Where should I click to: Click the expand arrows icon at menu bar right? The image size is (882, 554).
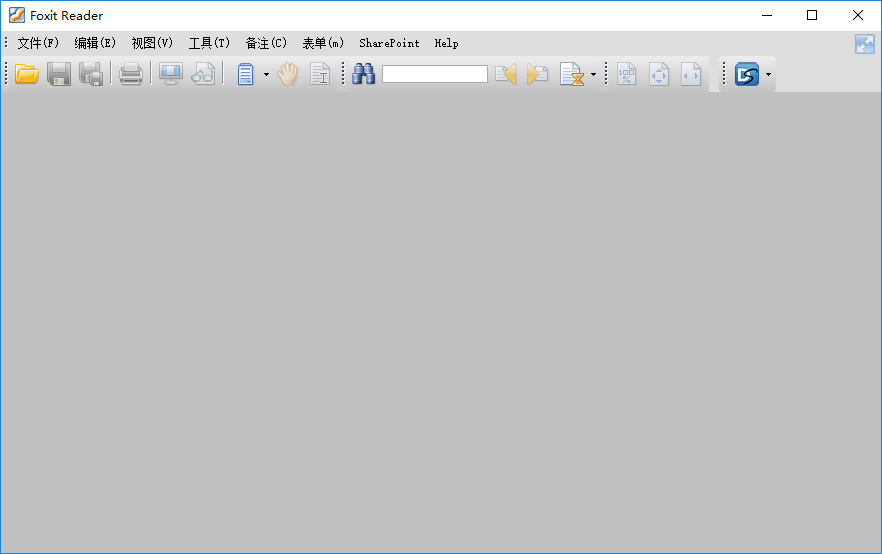865,44
